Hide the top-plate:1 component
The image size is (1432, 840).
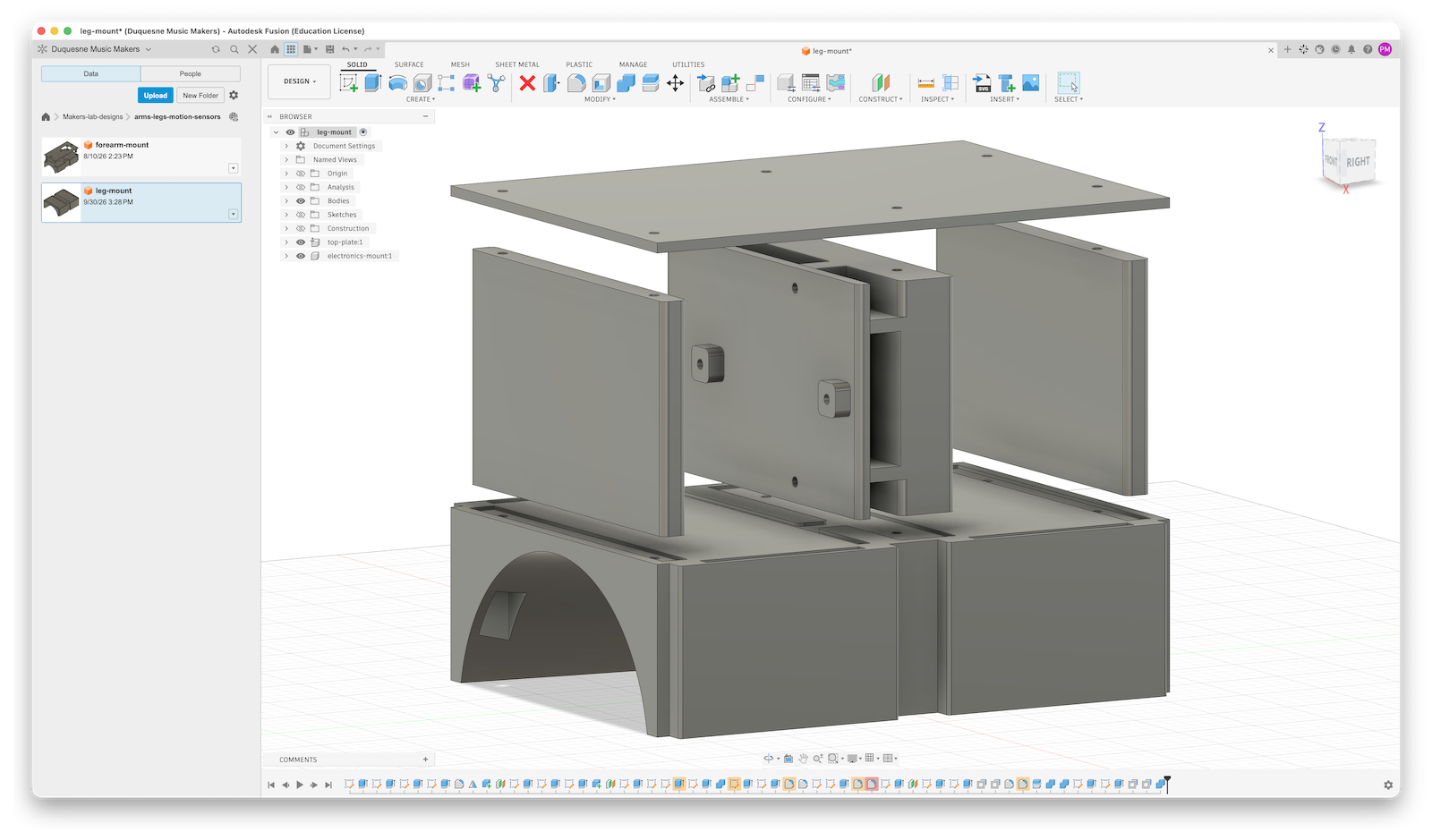[x=301, y=242]
